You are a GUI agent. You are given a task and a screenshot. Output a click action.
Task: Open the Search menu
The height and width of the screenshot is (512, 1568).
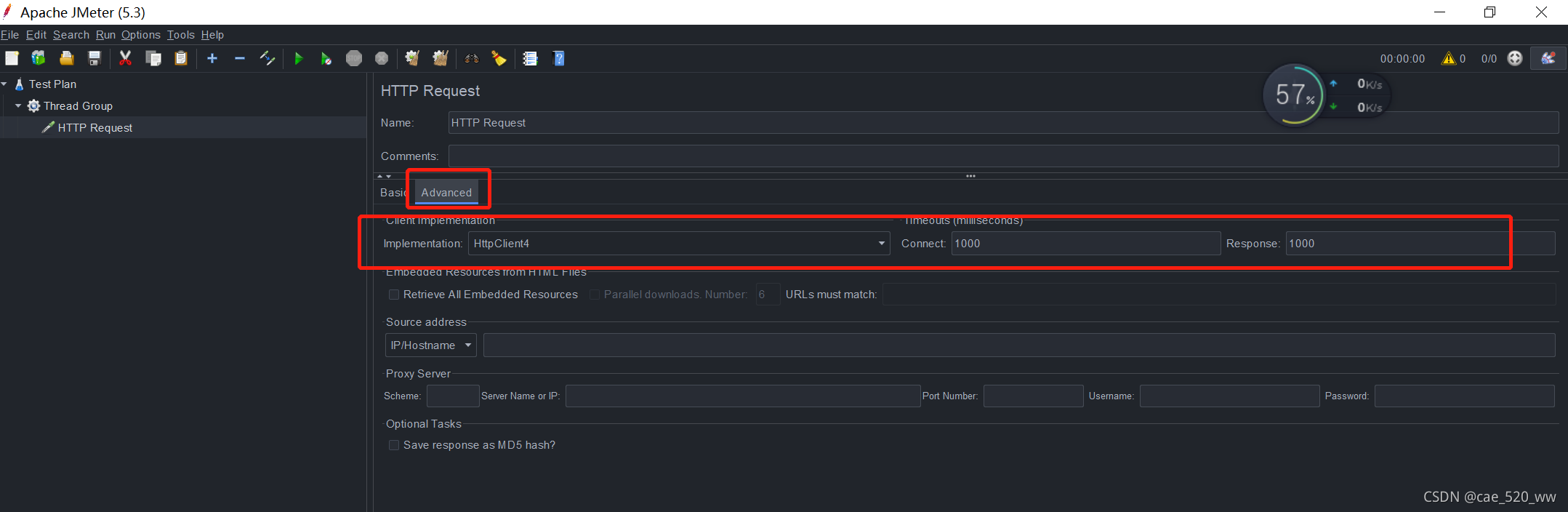click(x=71, y=35)
